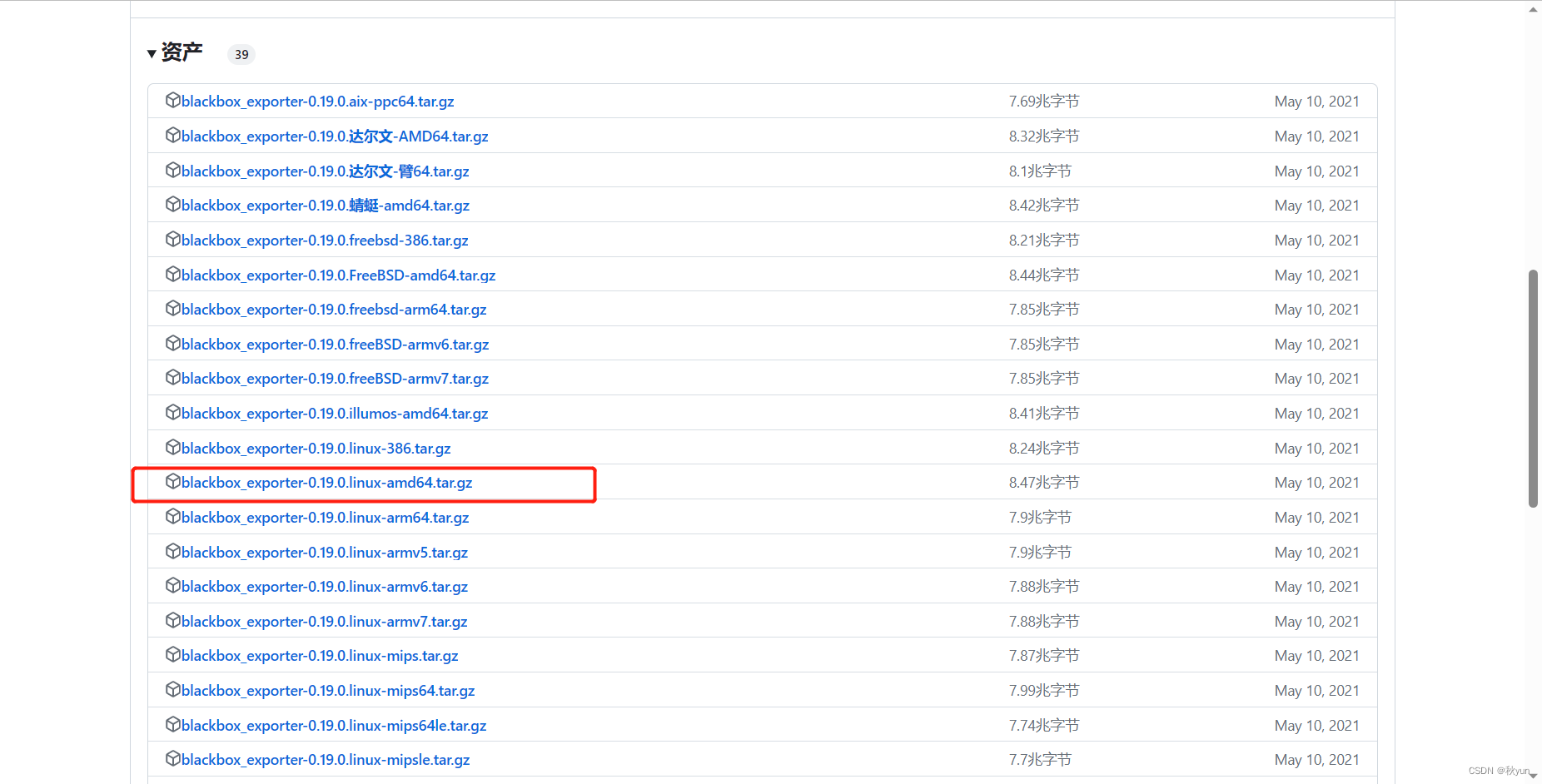Click package icon beside linux-armv7.tar.gz
The width and height of the screenshot is (1542, 784).
[x=173, y=620]
